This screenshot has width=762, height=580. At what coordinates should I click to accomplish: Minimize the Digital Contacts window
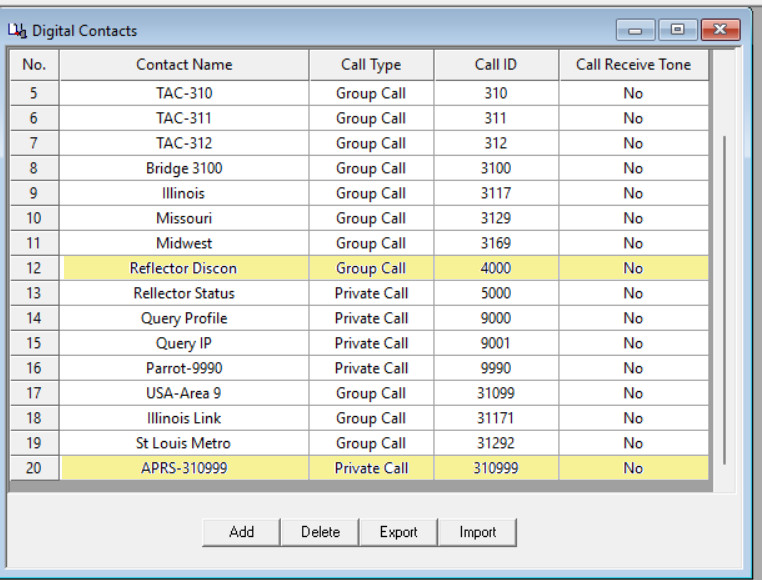[x=635, y=30]
